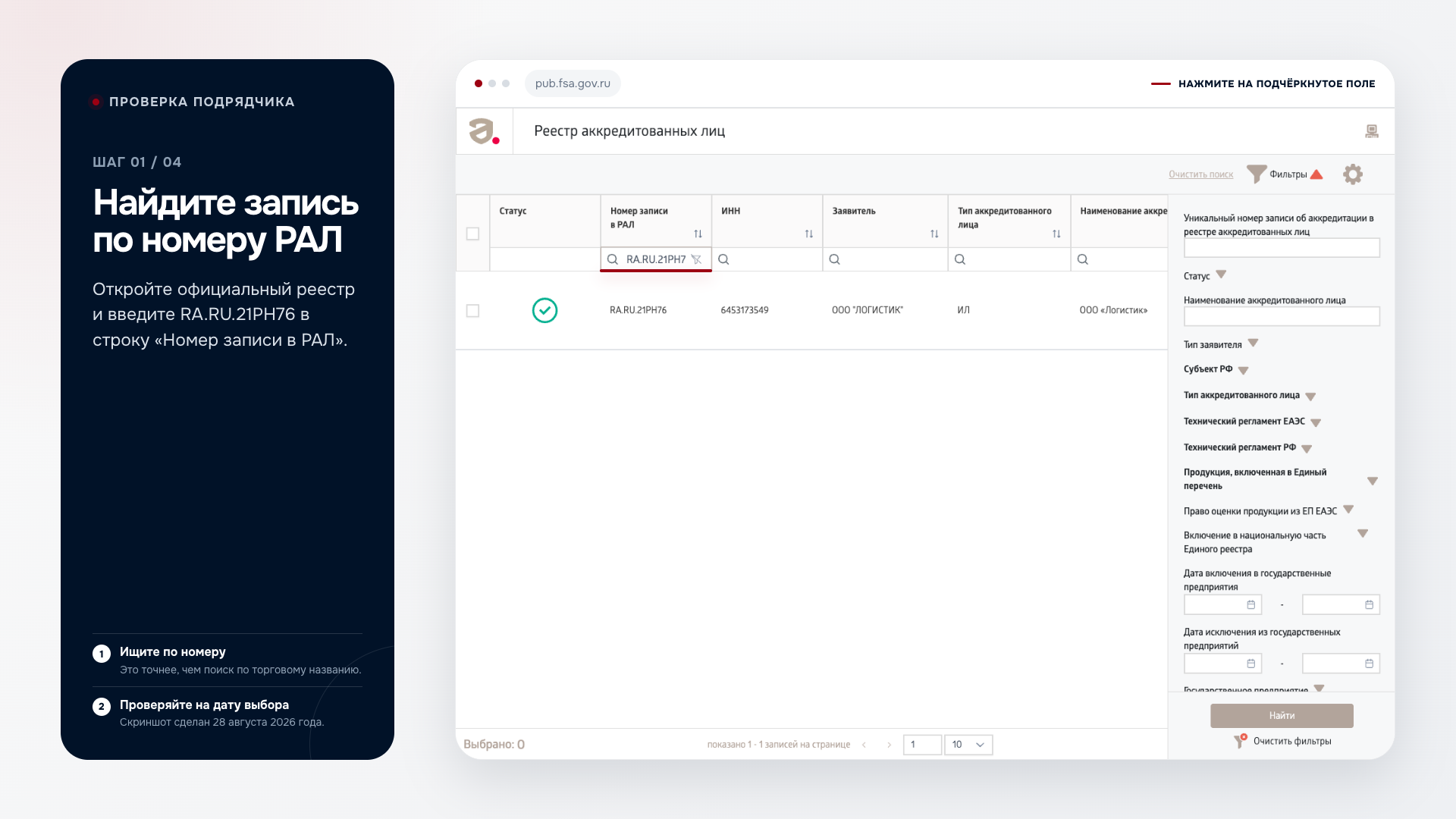Sort by ИНН column
Image resolution: width=1456 pixels, height=819 pixels.
809,234
